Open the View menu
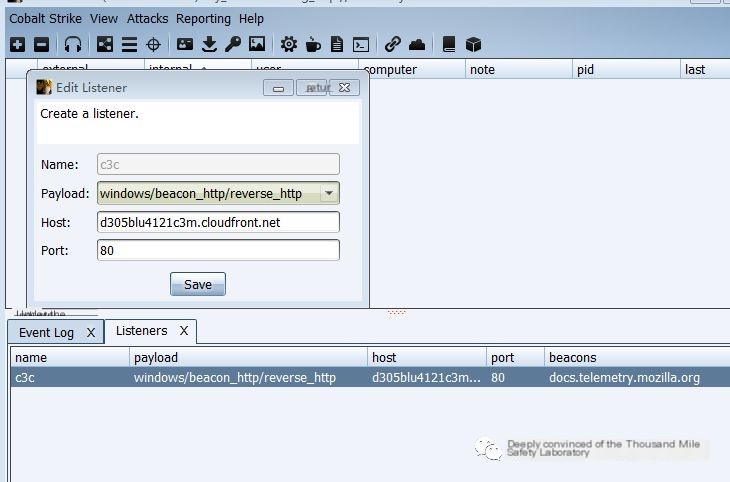 tap(104, 19)
